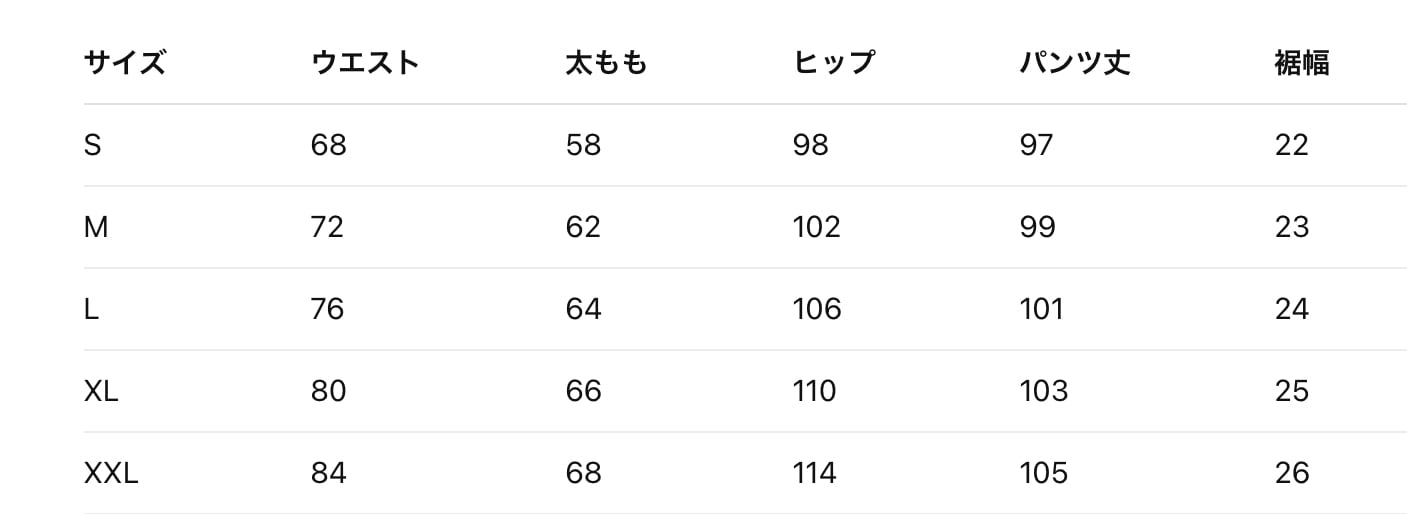Select hem width 26 for size XXL
Screen dimensions: 1407x514
point(1292,473)
